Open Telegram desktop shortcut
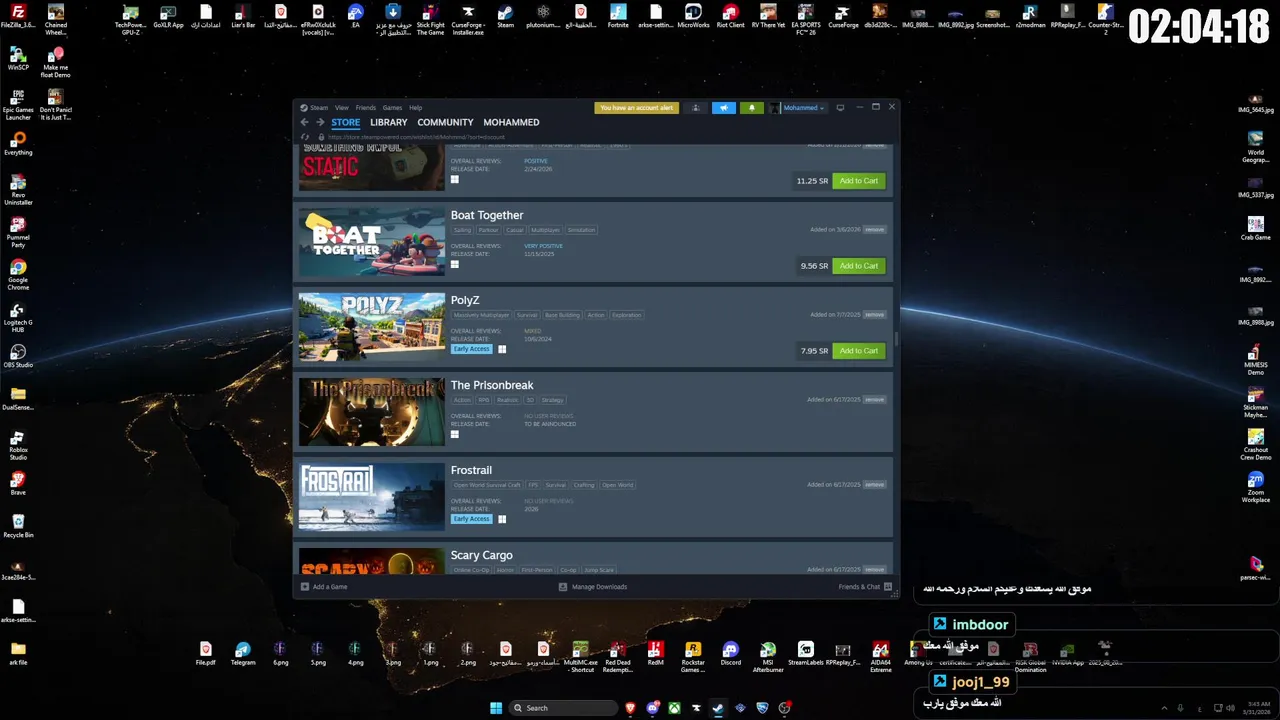The width and height of the screenshot is (1280, 720). point(243,654)
